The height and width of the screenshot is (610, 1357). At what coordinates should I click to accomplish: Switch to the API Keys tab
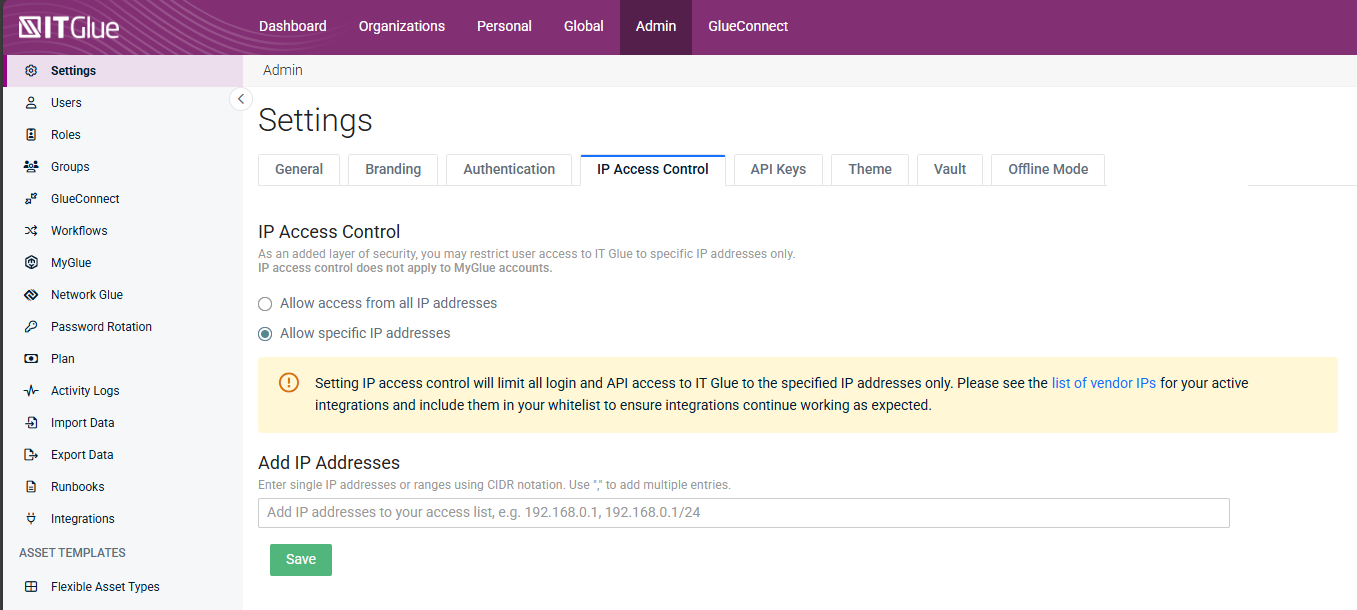(x=778, y=169)
